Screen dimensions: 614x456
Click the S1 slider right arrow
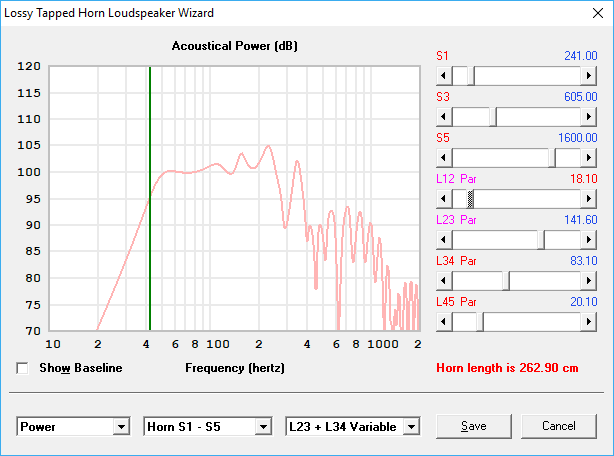click(x=589, y=75)
